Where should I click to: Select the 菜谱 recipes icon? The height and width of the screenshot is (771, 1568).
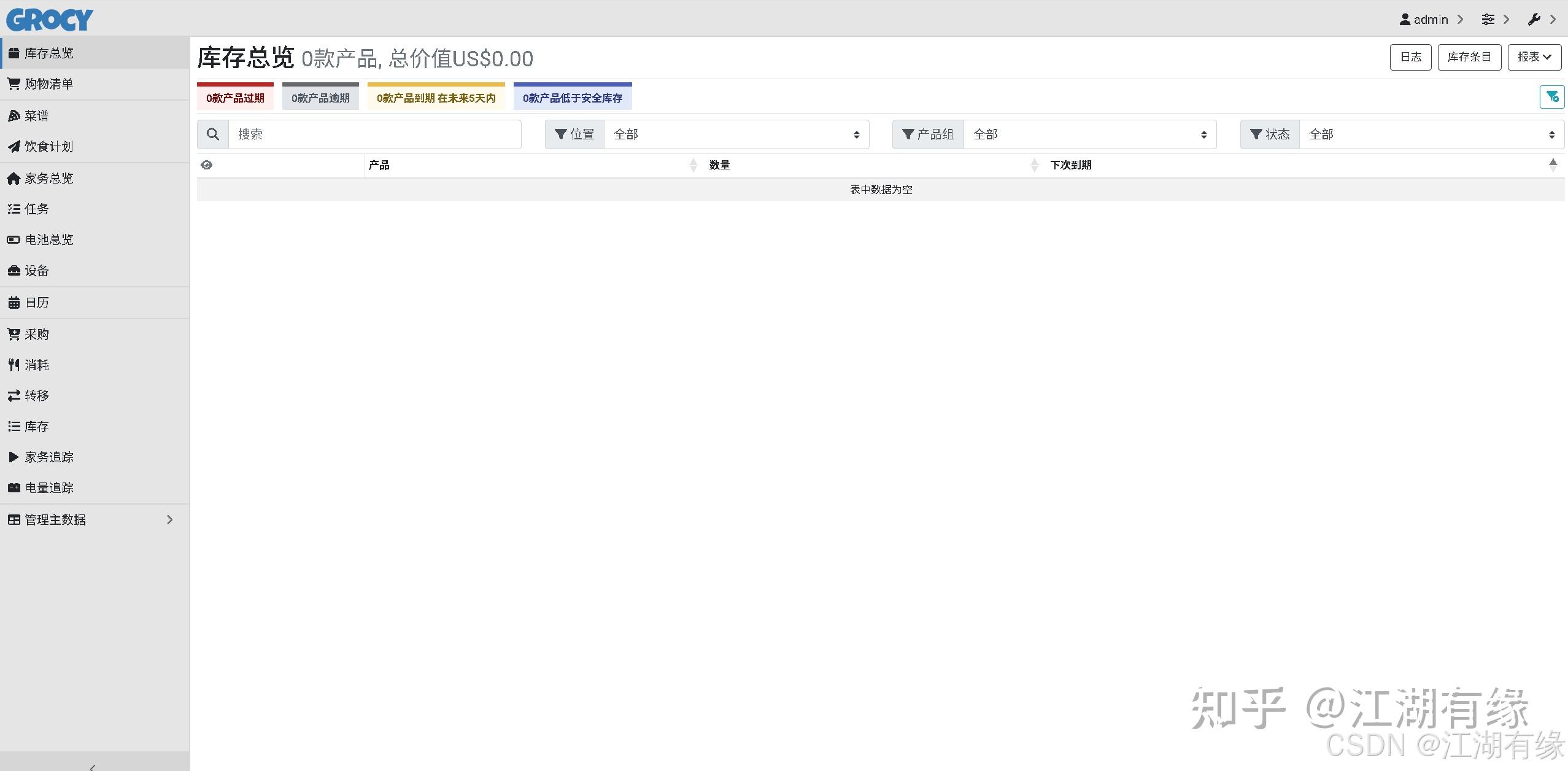coord(14,115)
